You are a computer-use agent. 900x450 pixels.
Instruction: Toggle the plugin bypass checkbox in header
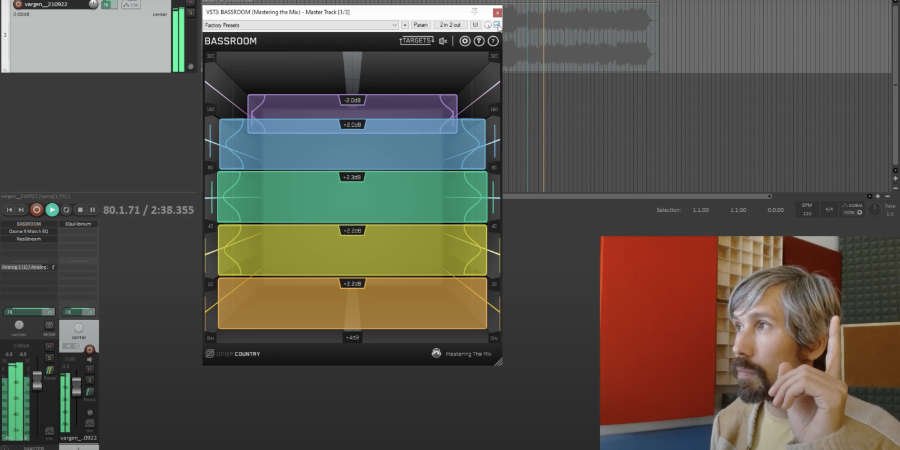pos(497,25)
